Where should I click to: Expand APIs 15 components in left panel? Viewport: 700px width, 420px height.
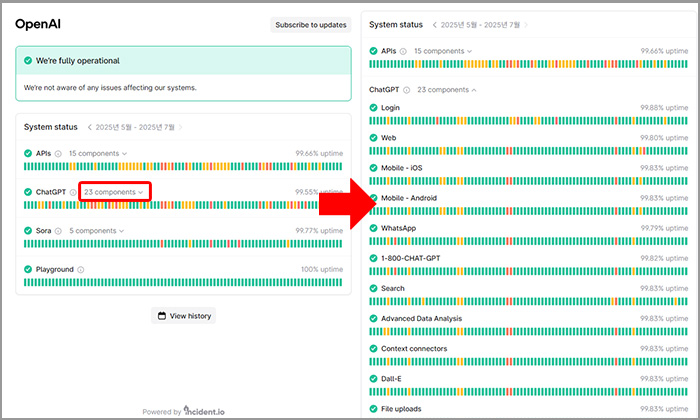[x=98, y=154]
